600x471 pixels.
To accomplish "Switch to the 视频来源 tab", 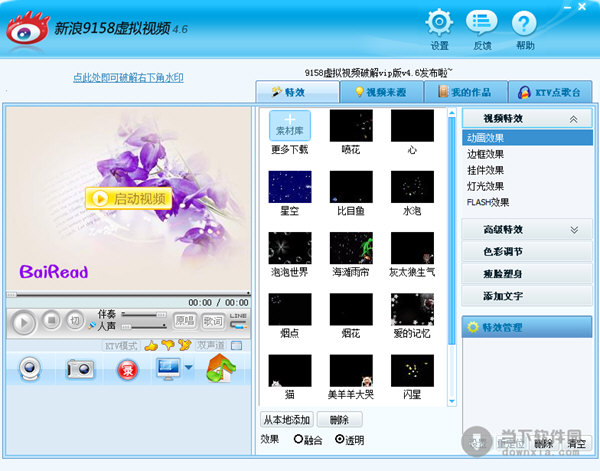I will 382,92.
